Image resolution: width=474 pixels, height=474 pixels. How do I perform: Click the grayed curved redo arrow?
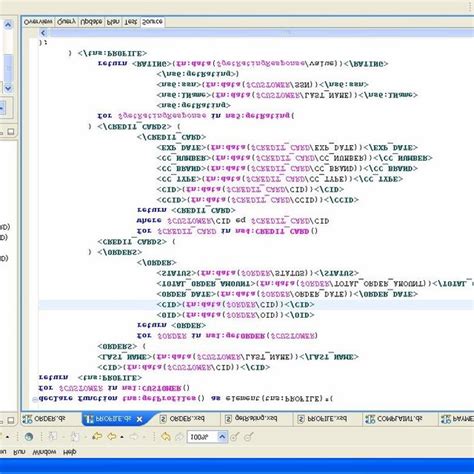coord(179,436)
